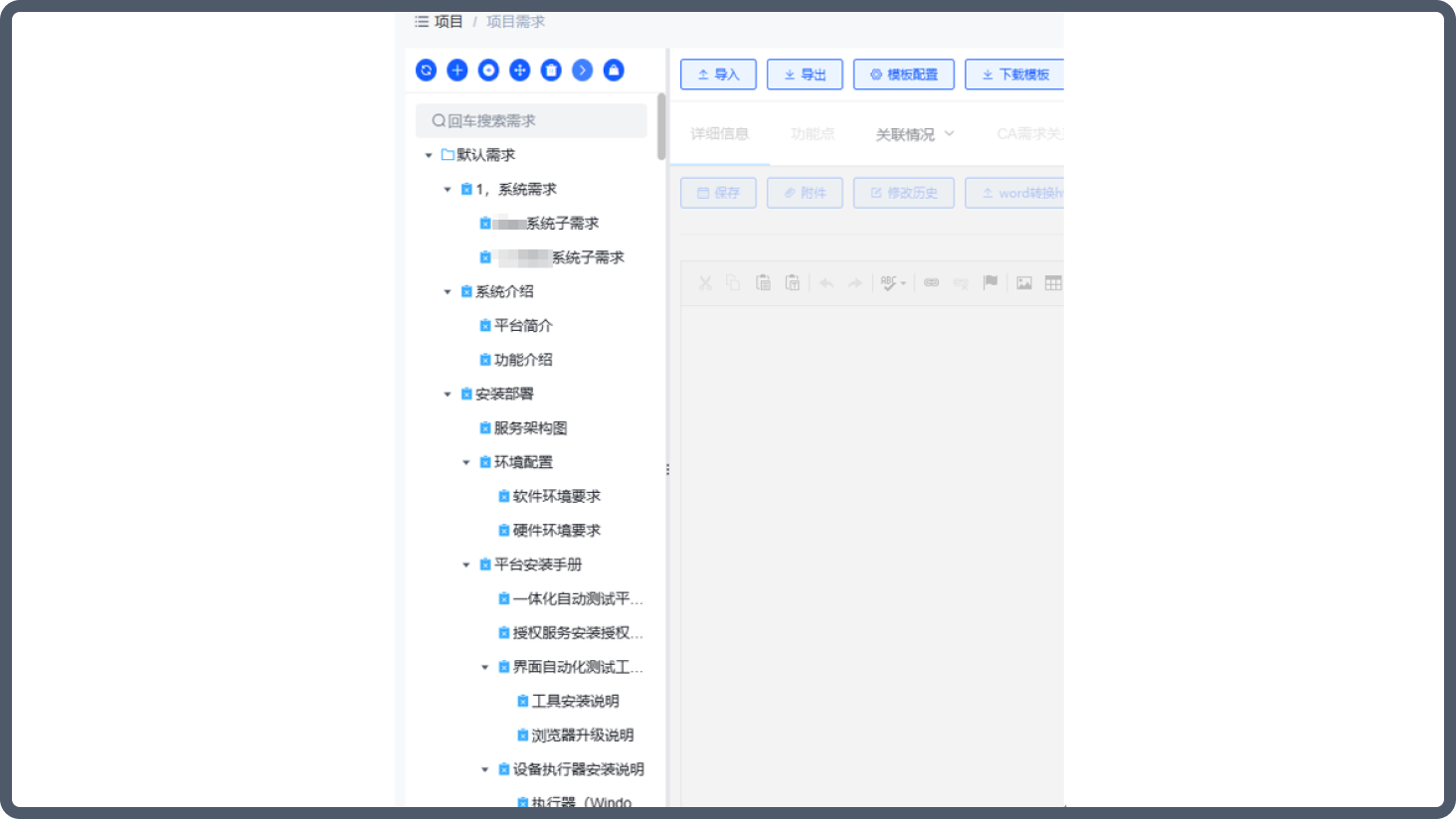Image resolution: width=1456 pixels, height=819 pixels.
Task: Click the insert image icon
Action: (1024, 283)
